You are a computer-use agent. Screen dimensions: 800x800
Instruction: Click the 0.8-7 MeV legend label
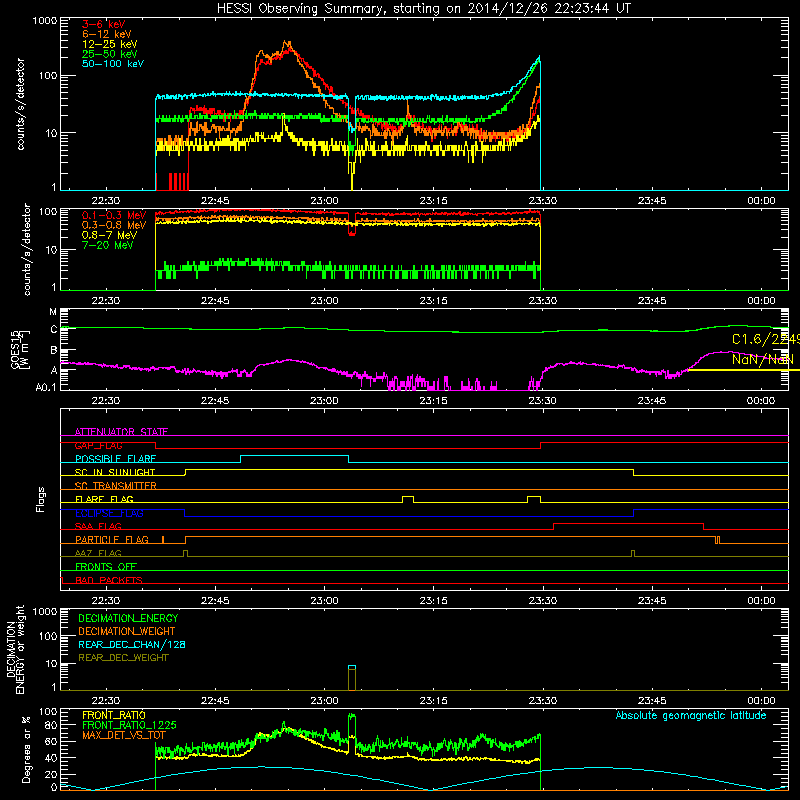coord(110,235)
